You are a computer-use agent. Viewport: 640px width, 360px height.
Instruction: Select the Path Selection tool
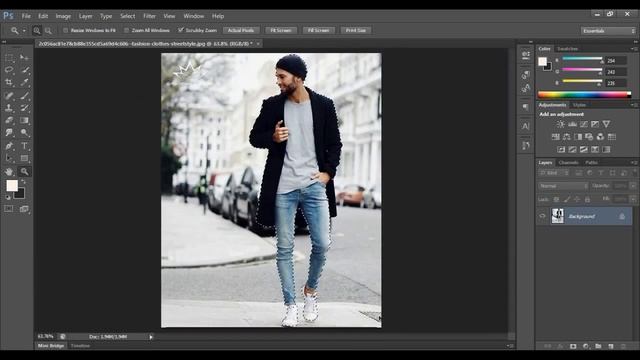coord(9,158)
